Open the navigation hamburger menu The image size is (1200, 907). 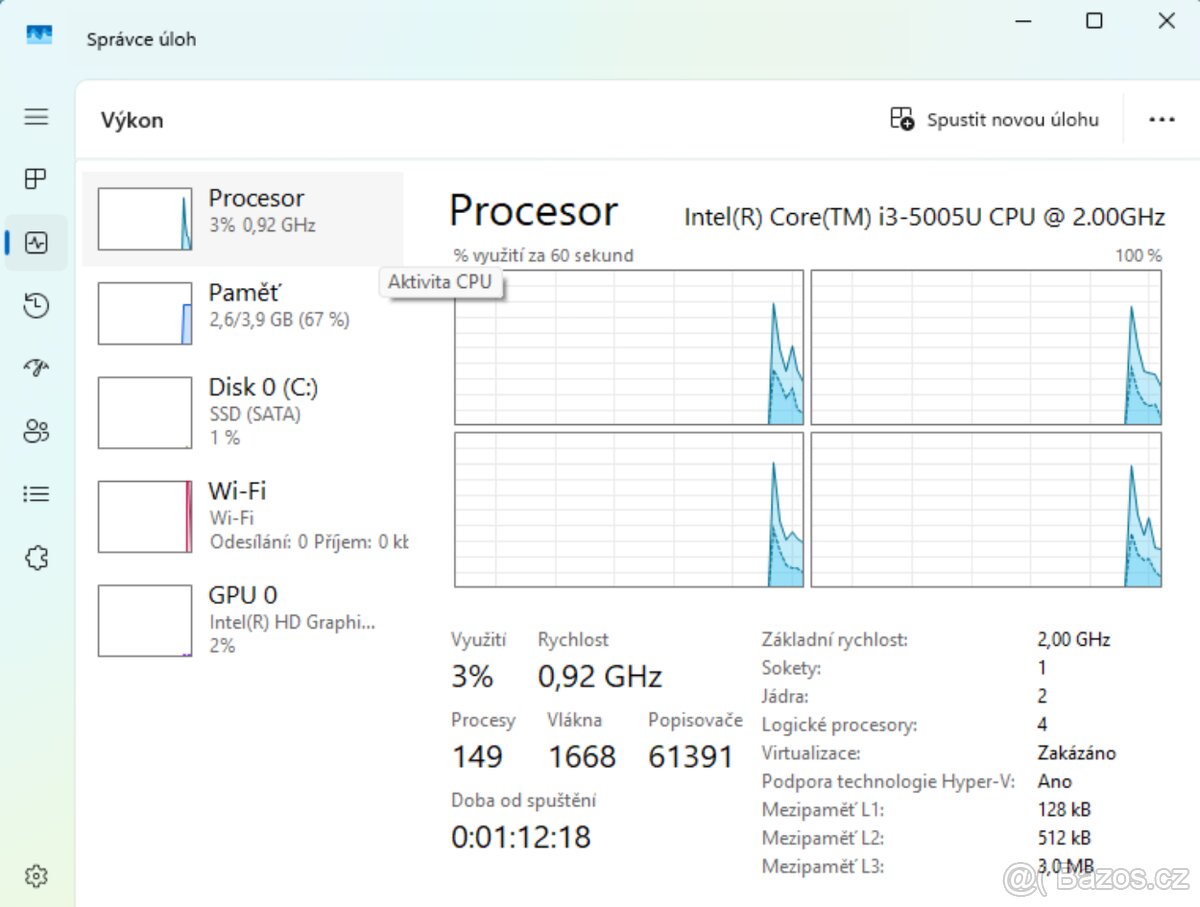pos(36,117)
